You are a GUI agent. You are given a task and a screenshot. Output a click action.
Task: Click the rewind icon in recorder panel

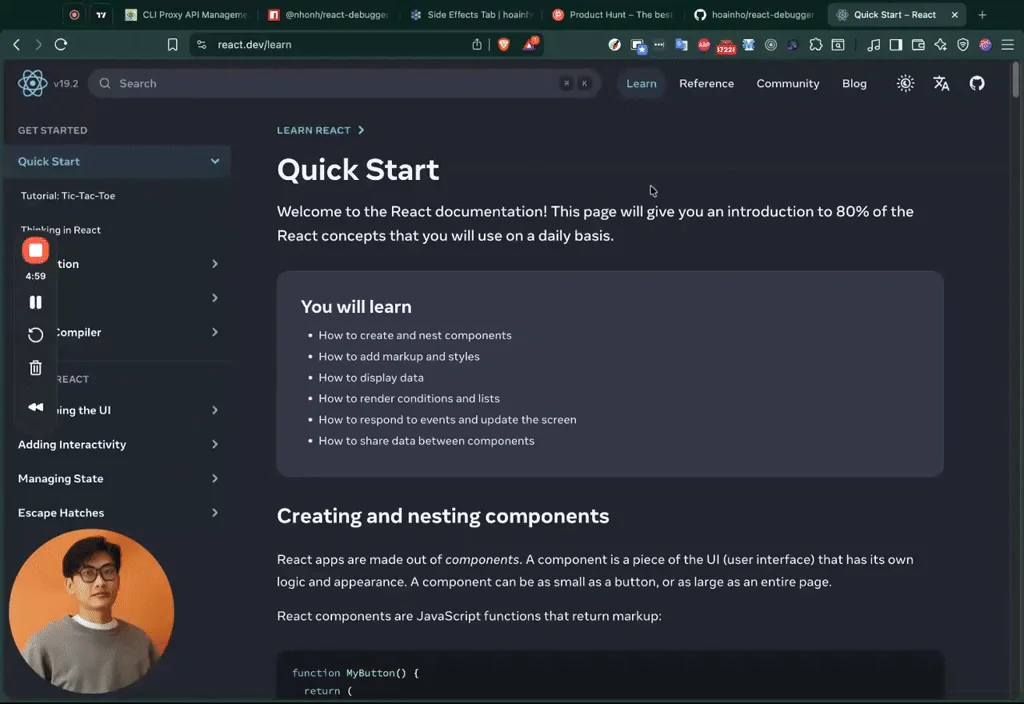[x=35, y=405]
